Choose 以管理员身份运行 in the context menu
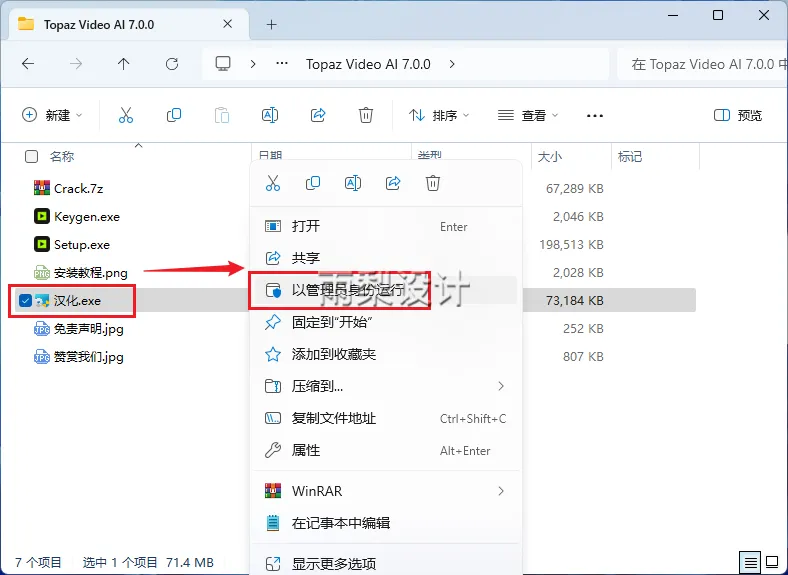Screen dimensions: 788x575 coord(385,290)
